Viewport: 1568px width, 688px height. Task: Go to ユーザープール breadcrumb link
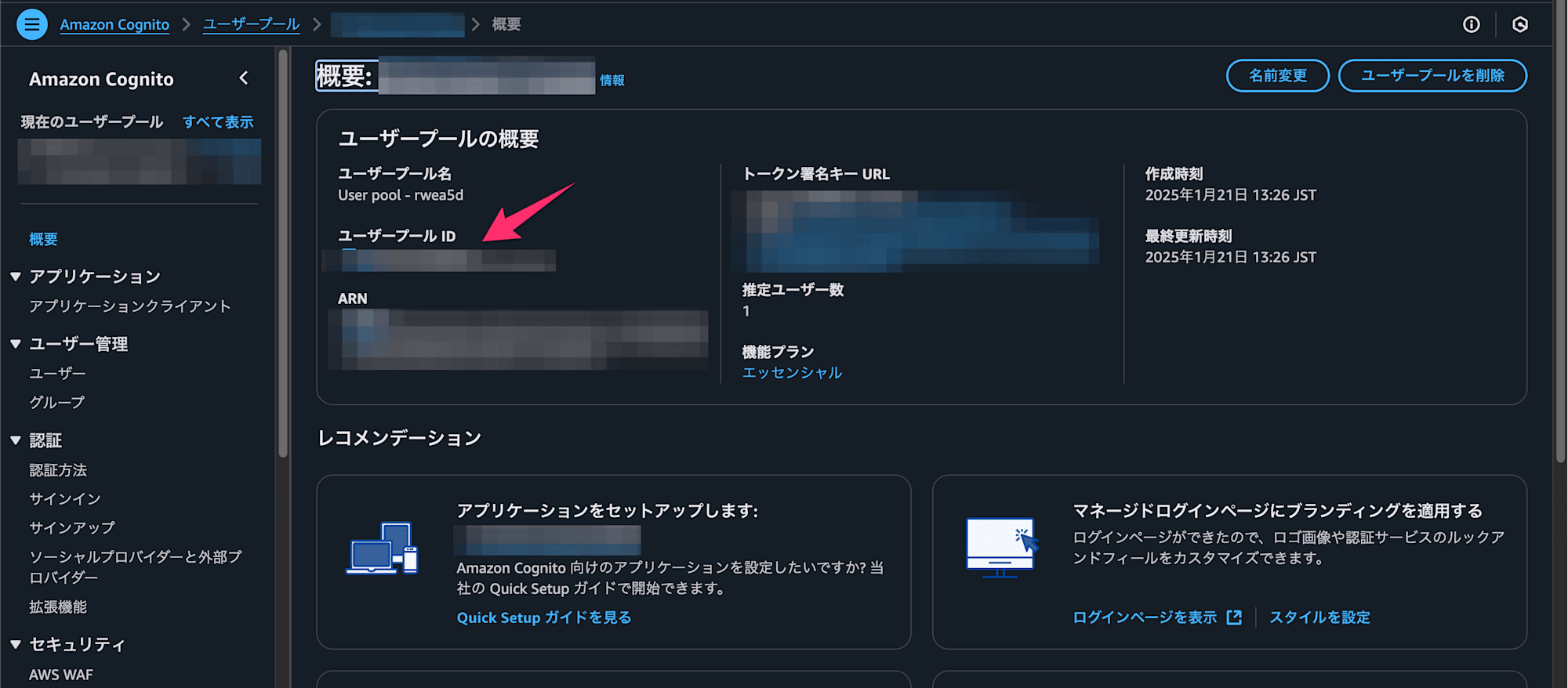[x=251, y=24]
